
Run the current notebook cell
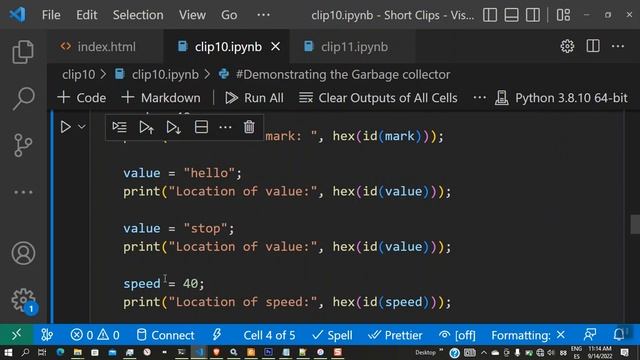coord(65,127)
